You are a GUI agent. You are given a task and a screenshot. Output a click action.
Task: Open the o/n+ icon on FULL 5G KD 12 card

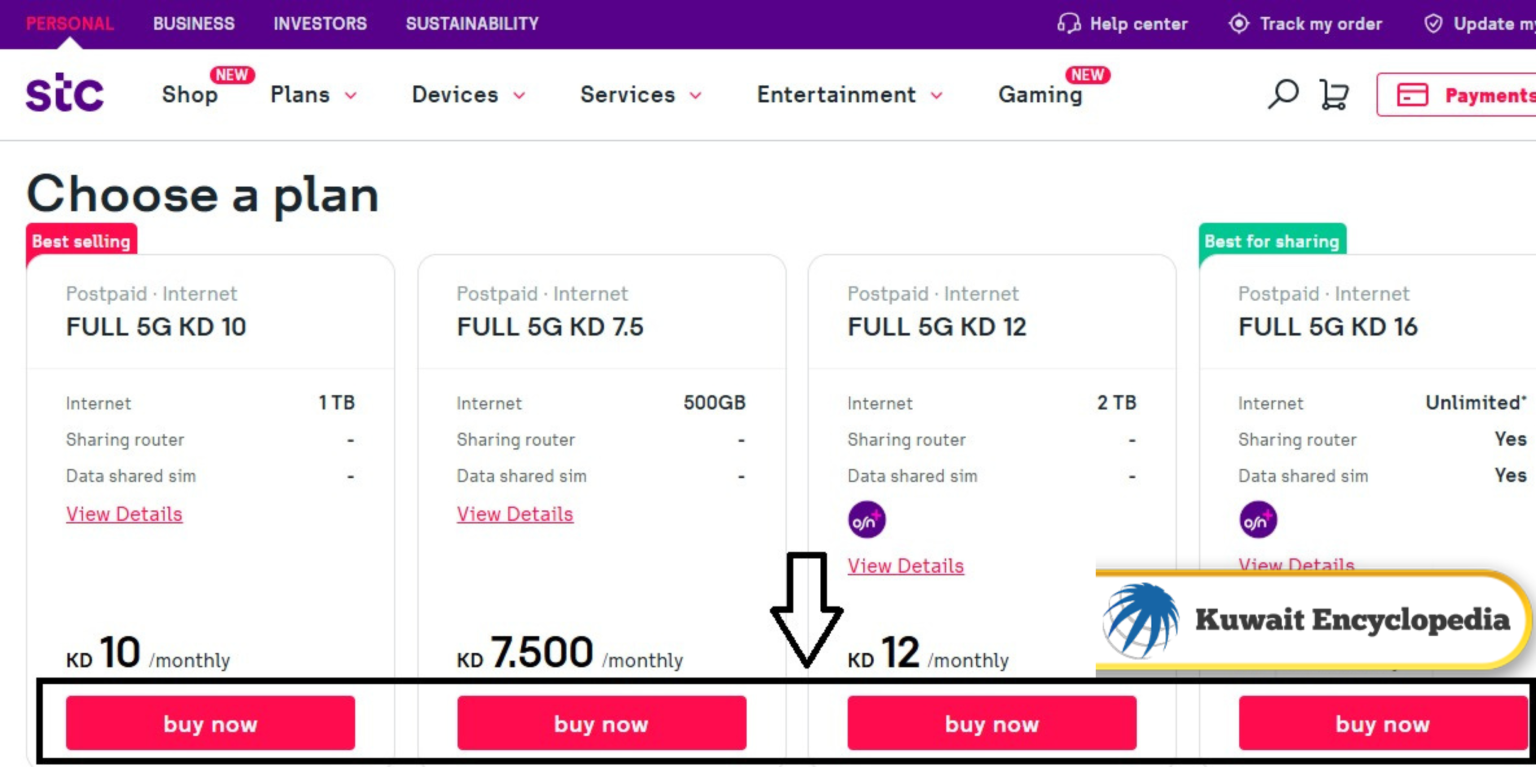click(866, 518)
